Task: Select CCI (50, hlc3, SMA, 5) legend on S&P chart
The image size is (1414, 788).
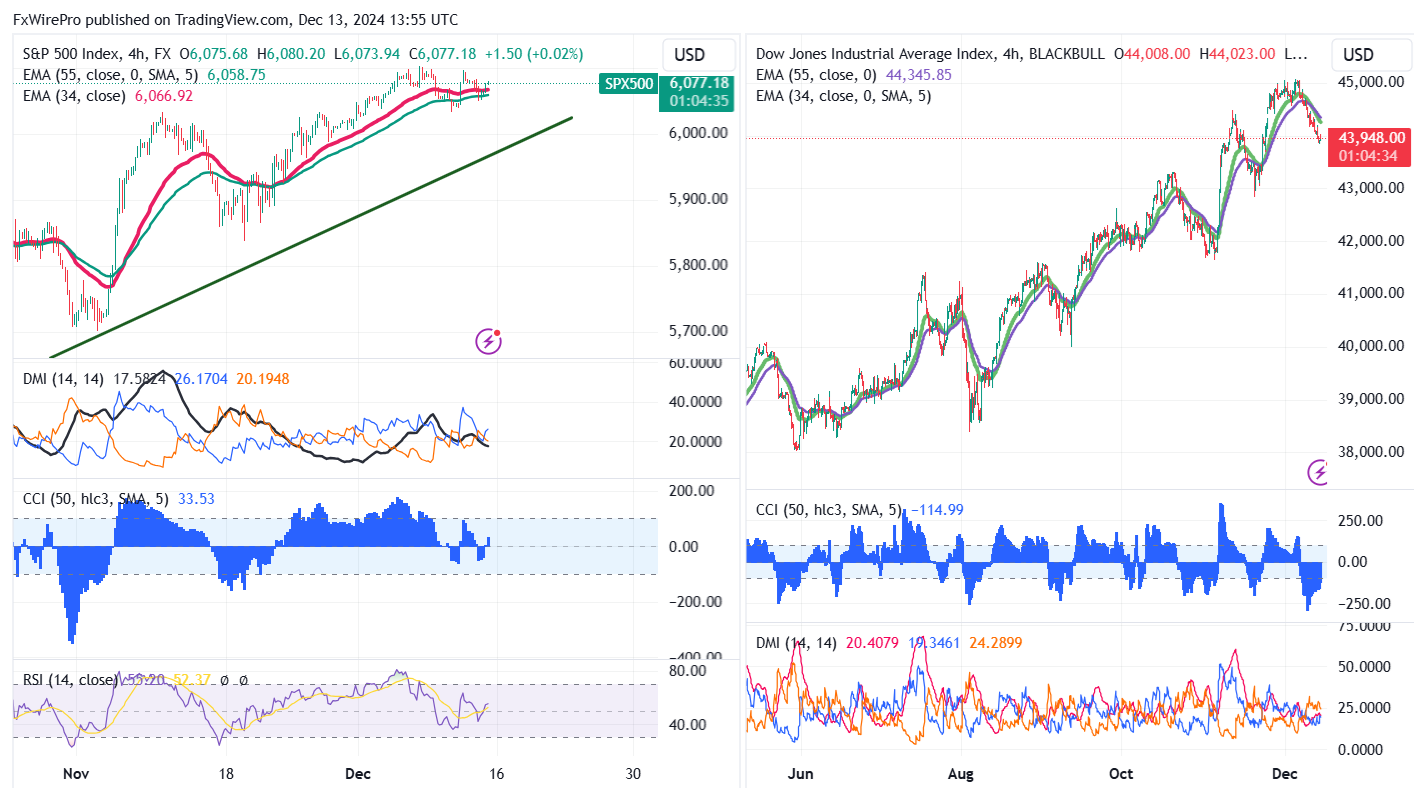Action: click(x=97, y=497)
